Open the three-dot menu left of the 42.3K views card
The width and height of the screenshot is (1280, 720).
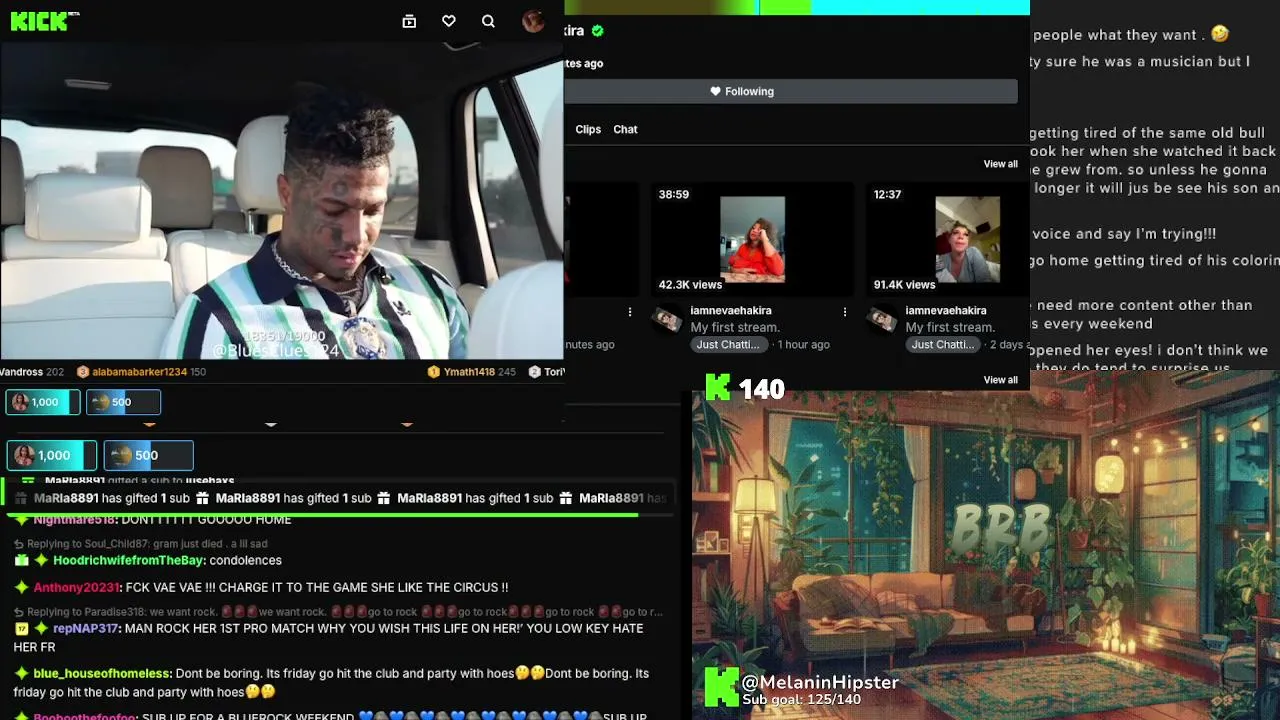pos(630,312)
